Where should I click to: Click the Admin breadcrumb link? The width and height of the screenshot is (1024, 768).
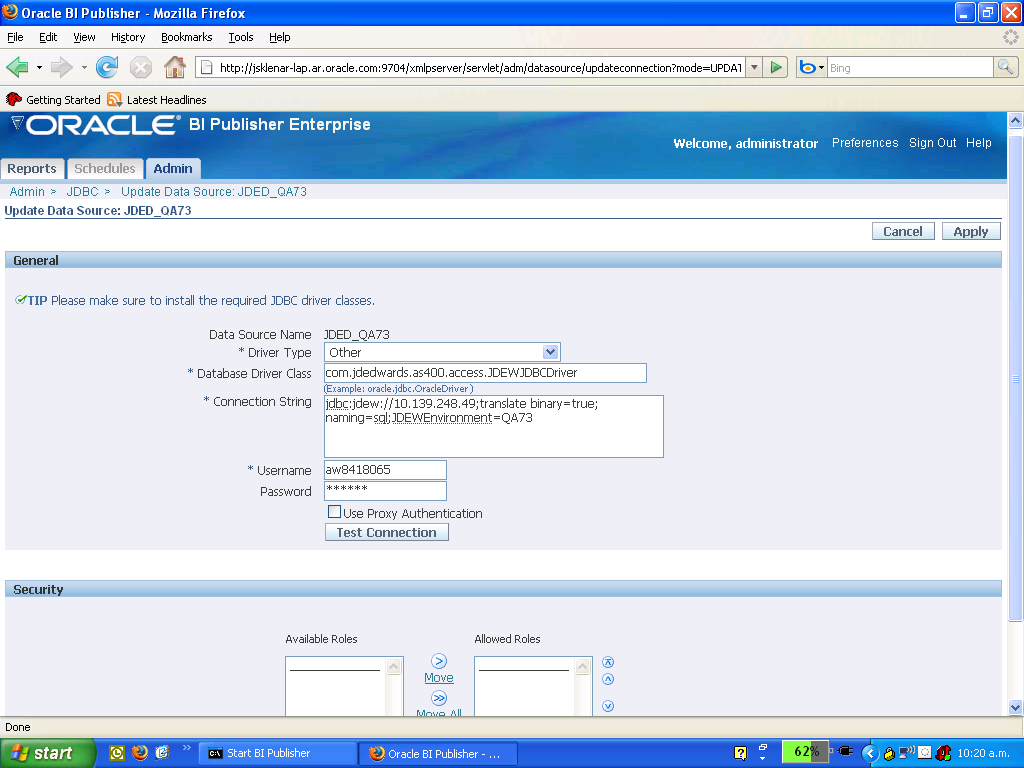(x=27, y=191)
